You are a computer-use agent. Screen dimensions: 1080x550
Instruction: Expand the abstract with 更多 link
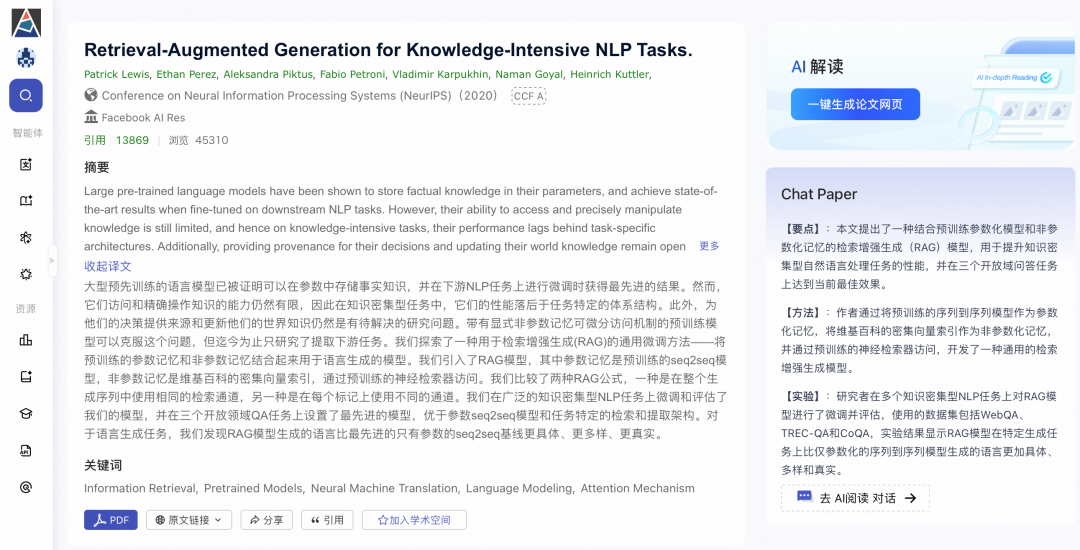pyautogui.click(x=709, y=246)
